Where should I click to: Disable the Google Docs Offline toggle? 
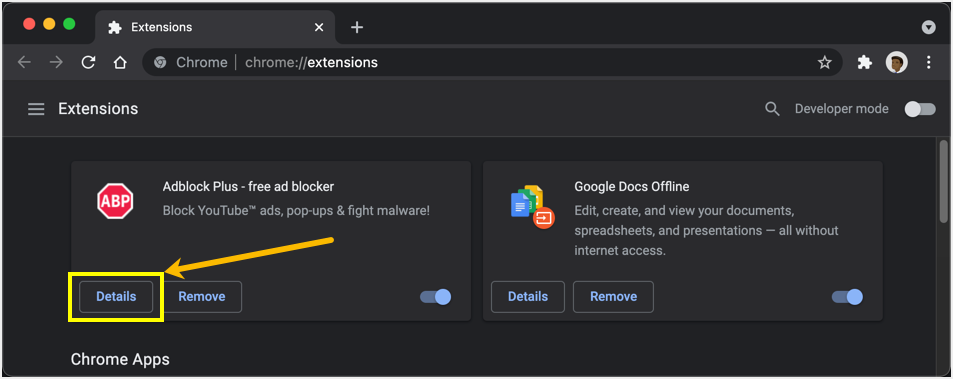click(847, 297)
